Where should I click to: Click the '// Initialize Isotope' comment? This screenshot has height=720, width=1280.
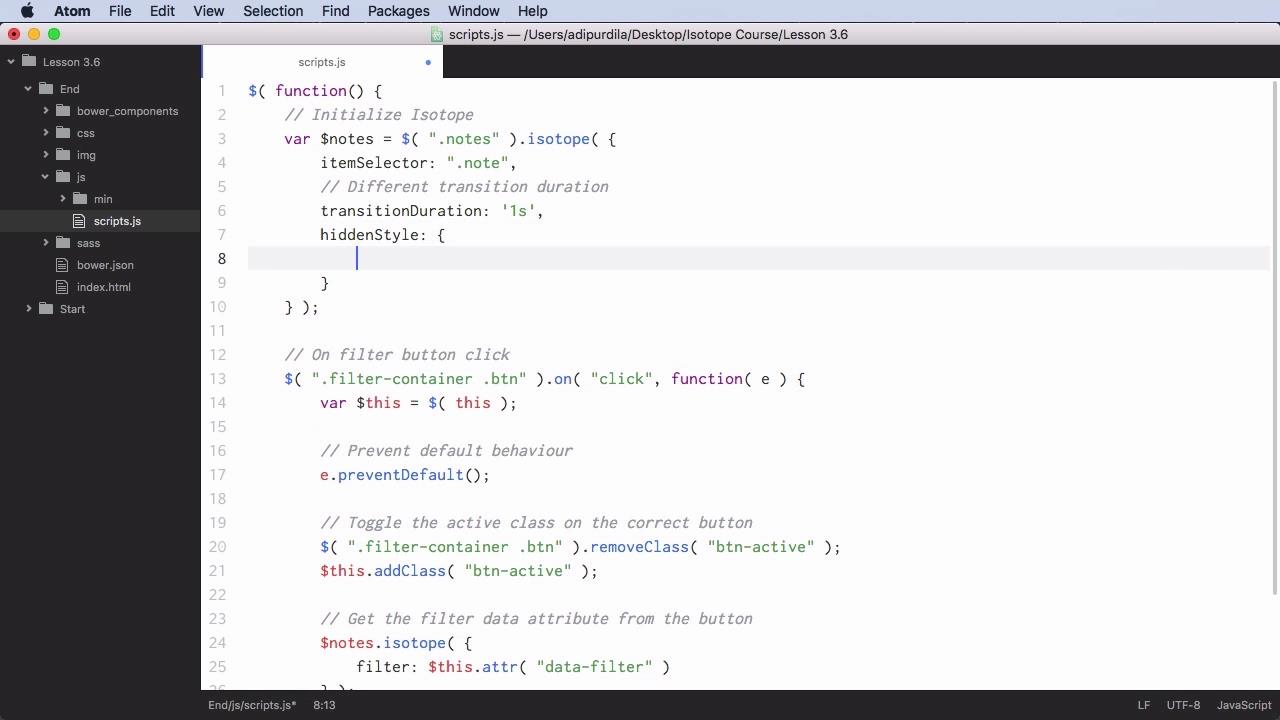(x=379, y=115)
